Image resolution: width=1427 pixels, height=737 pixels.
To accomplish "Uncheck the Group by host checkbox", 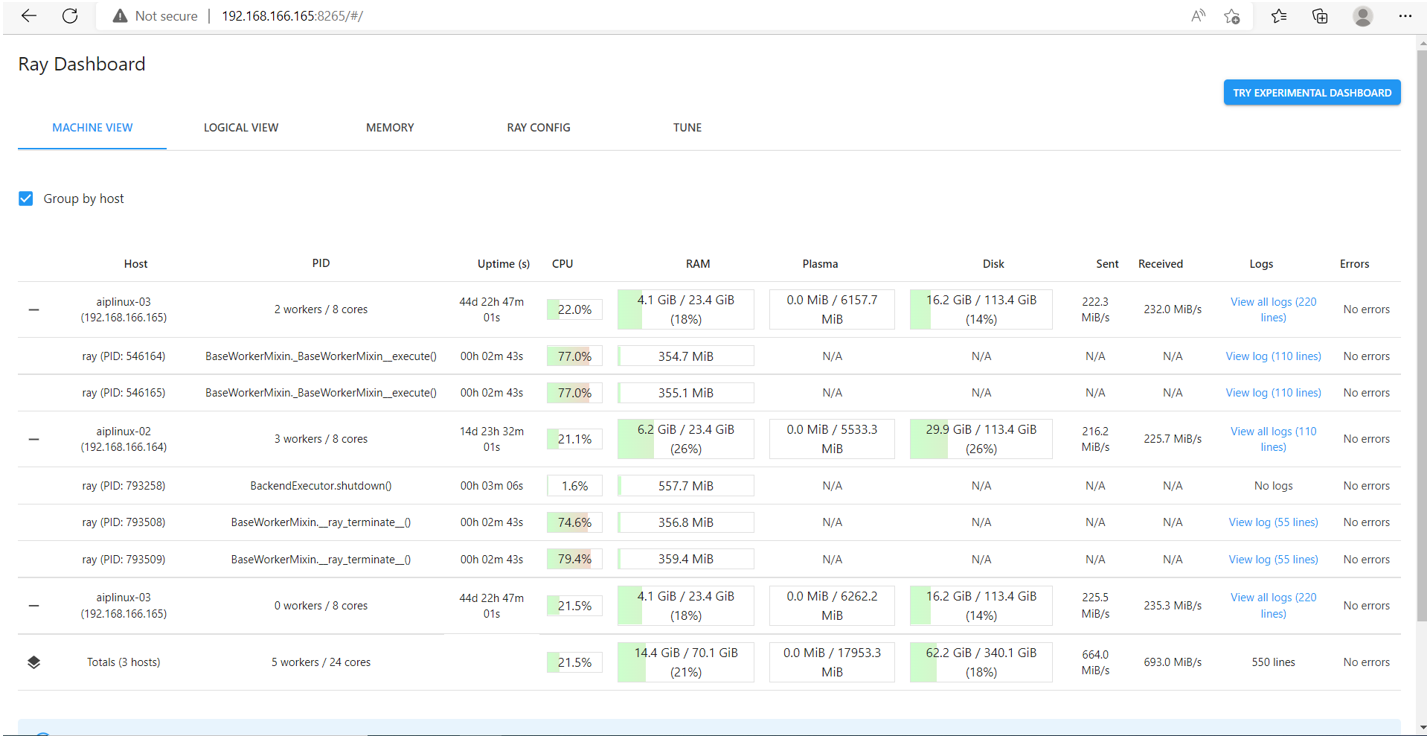I will point(26,199).
